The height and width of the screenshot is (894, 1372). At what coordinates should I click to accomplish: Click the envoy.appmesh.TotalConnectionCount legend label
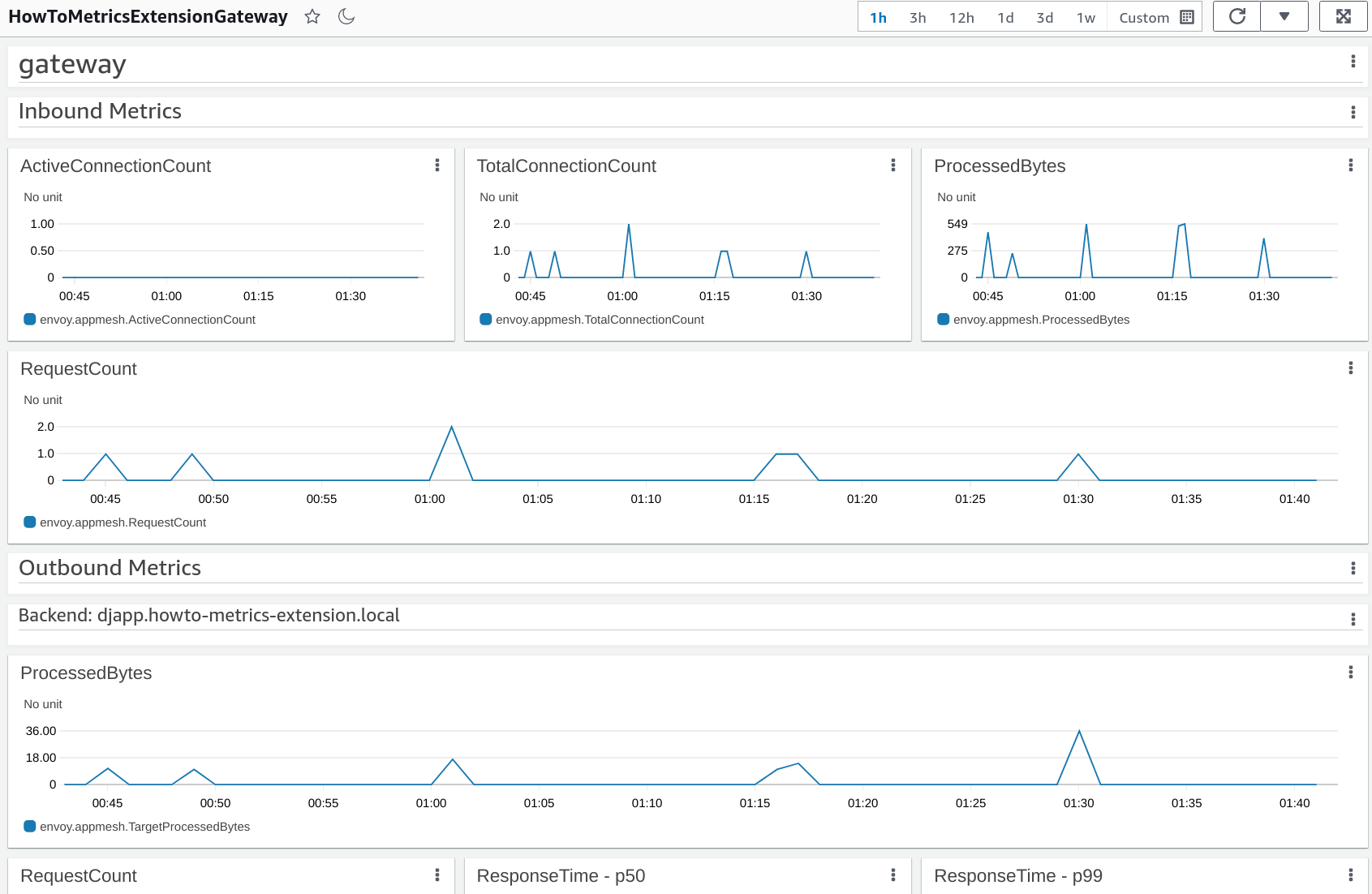pyautogui.click(x=600, y=320)
